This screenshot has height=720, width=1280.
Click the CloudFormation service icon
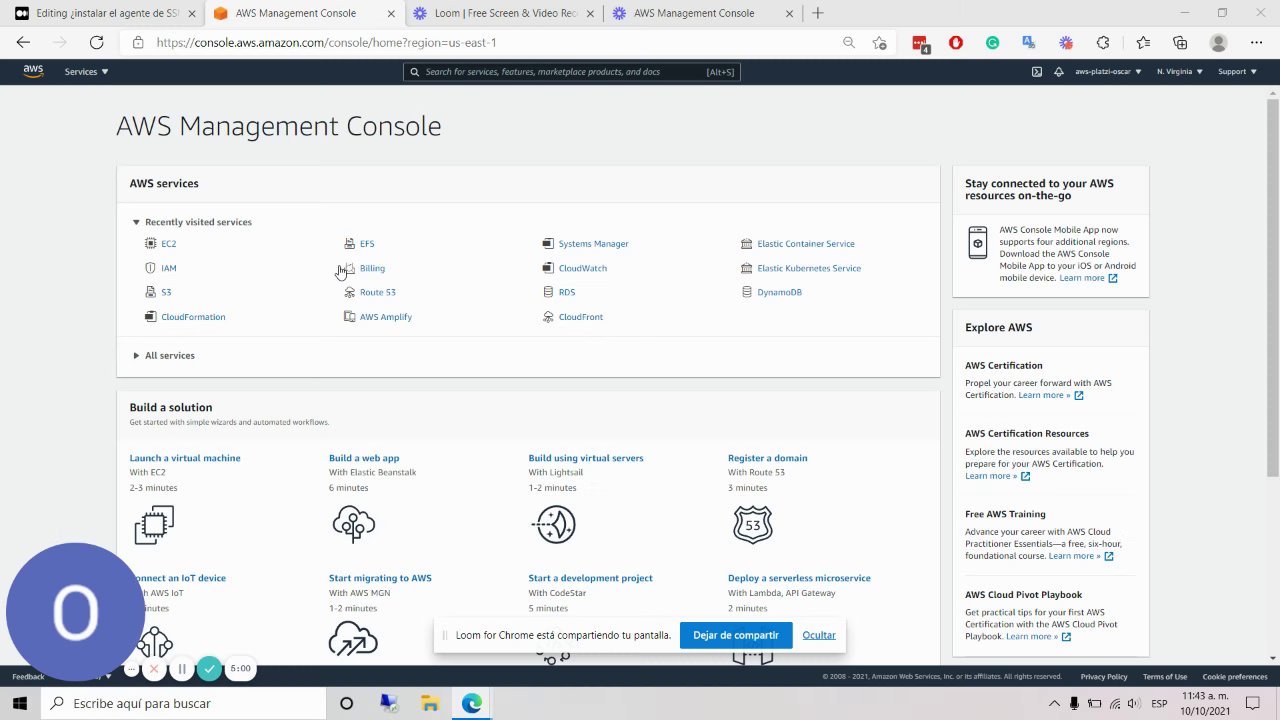[151, 316]
